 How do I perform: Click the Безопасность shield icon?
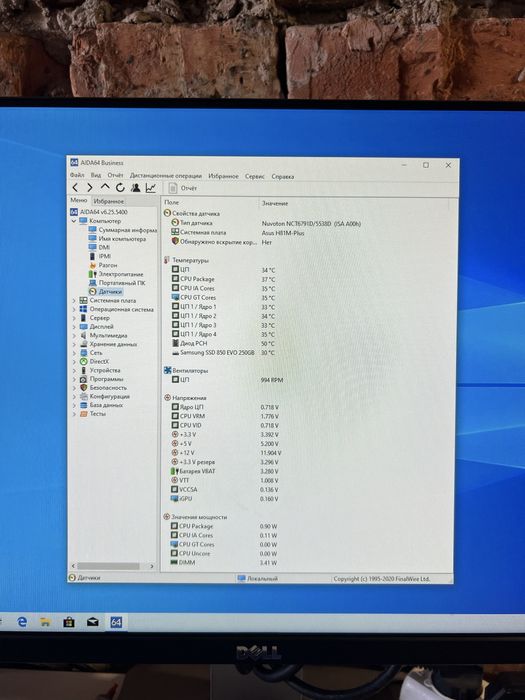coord(83,388)
